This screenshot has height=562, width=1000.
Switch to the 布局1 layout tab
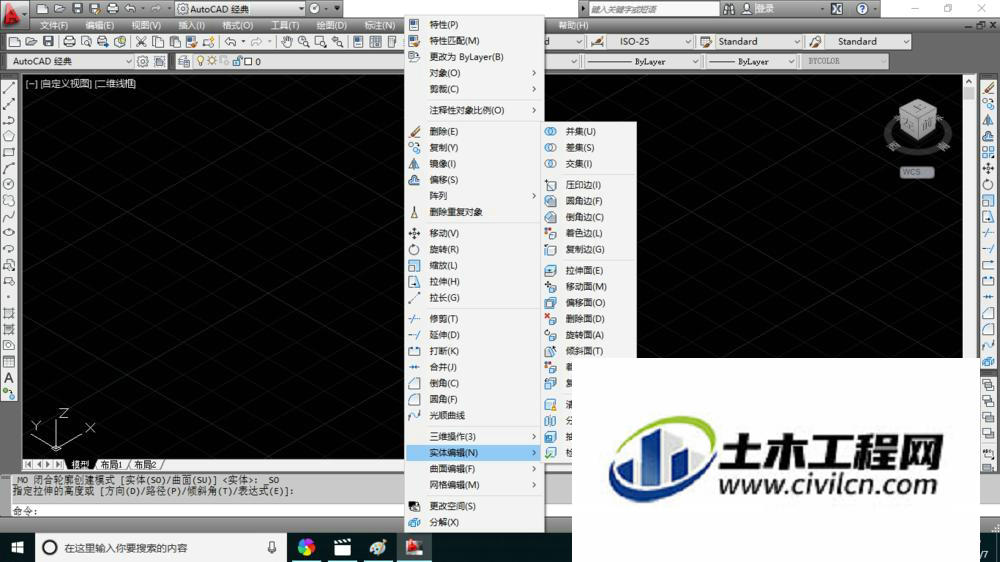tap(111, 465)
